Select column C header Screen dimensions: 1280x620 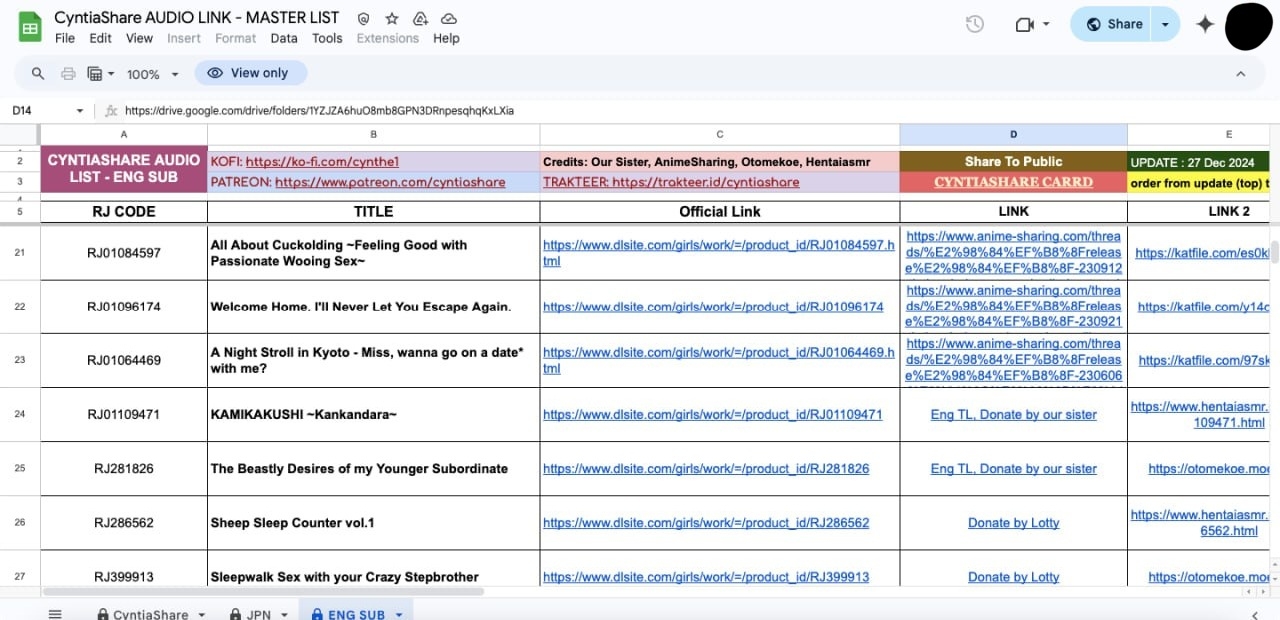720,134
